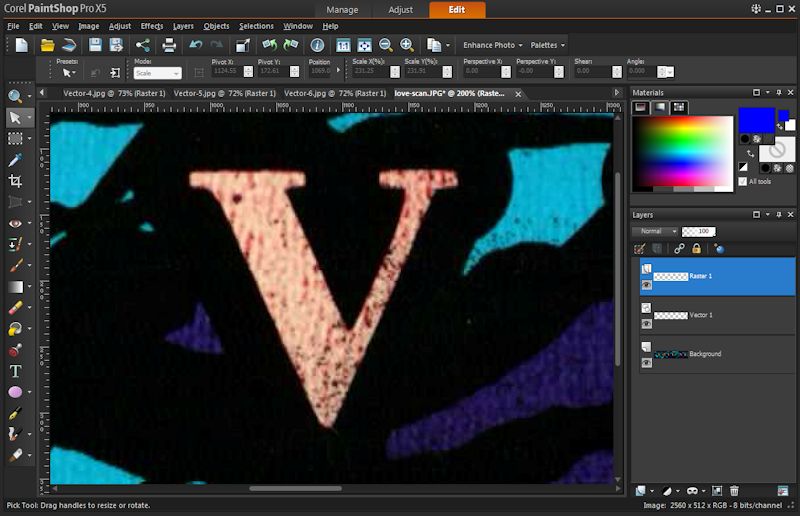Enable the All tools checkbox
This screenshot has height=516, width=800.
(743, 182)
